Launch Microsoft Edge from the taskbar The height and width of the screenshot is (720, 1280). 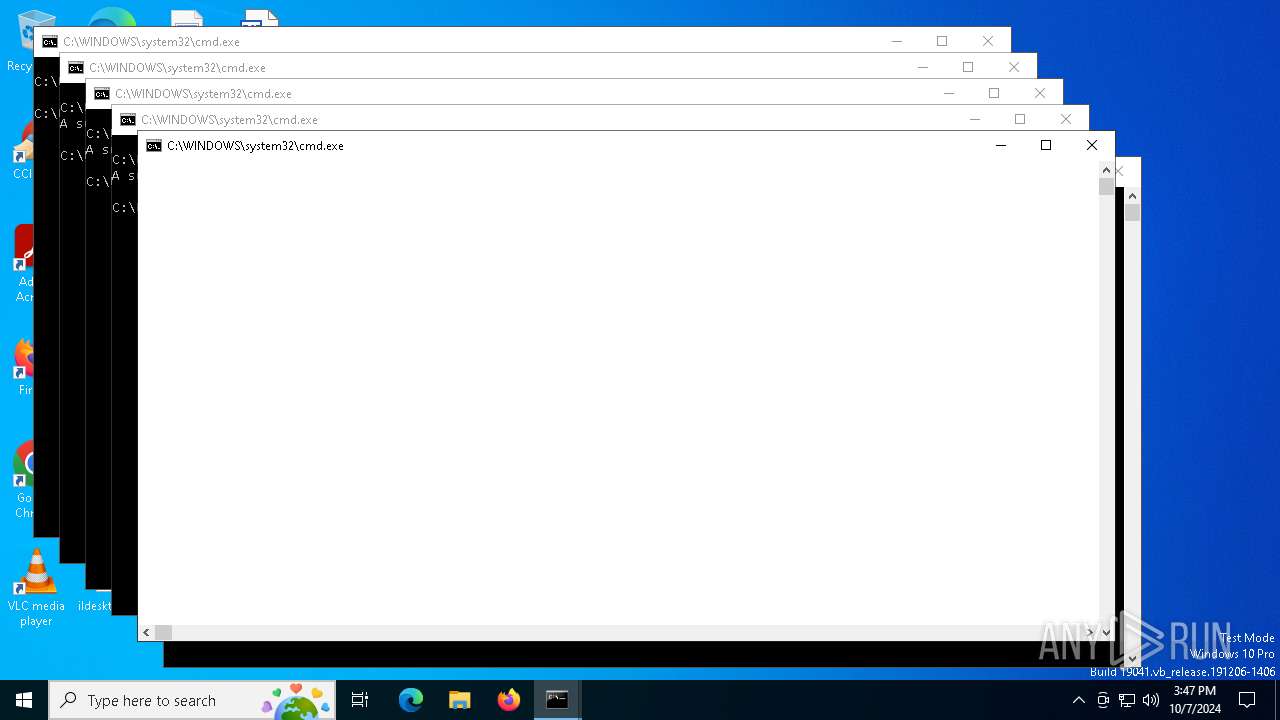(411, 700)
